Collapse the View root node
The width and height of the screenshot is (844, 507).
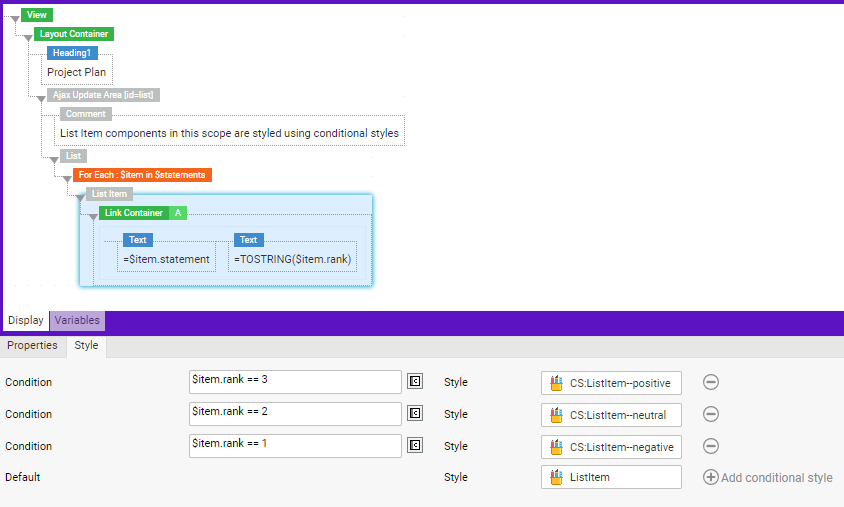pos(14,18)
